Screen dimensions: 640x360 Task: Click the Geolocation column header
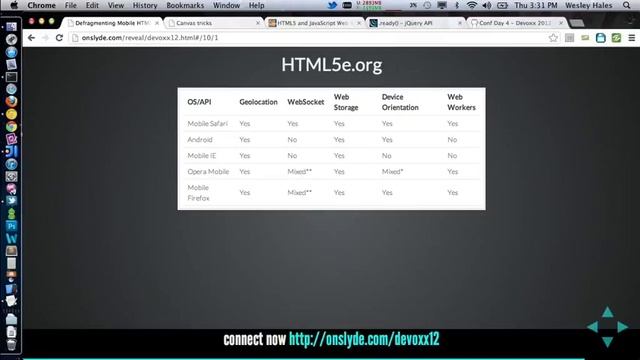pyautogui.click(x=258, y=102)
